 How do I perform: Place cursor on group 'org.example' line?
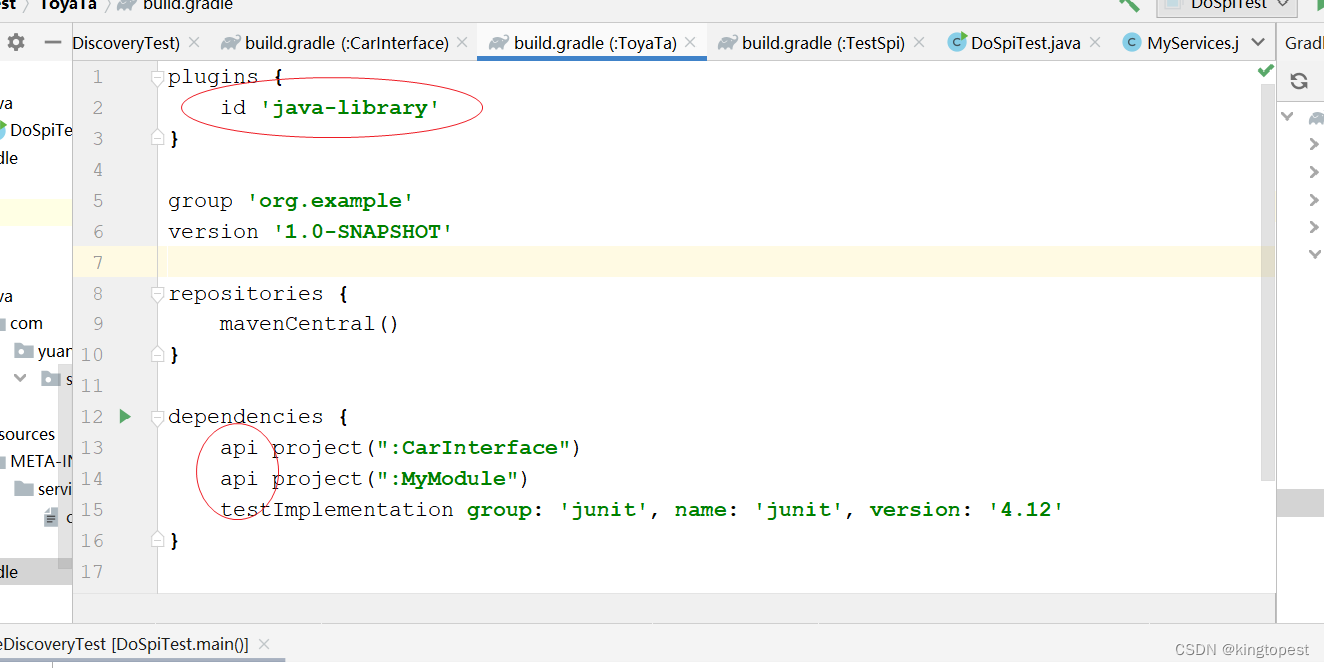point(291,201)
